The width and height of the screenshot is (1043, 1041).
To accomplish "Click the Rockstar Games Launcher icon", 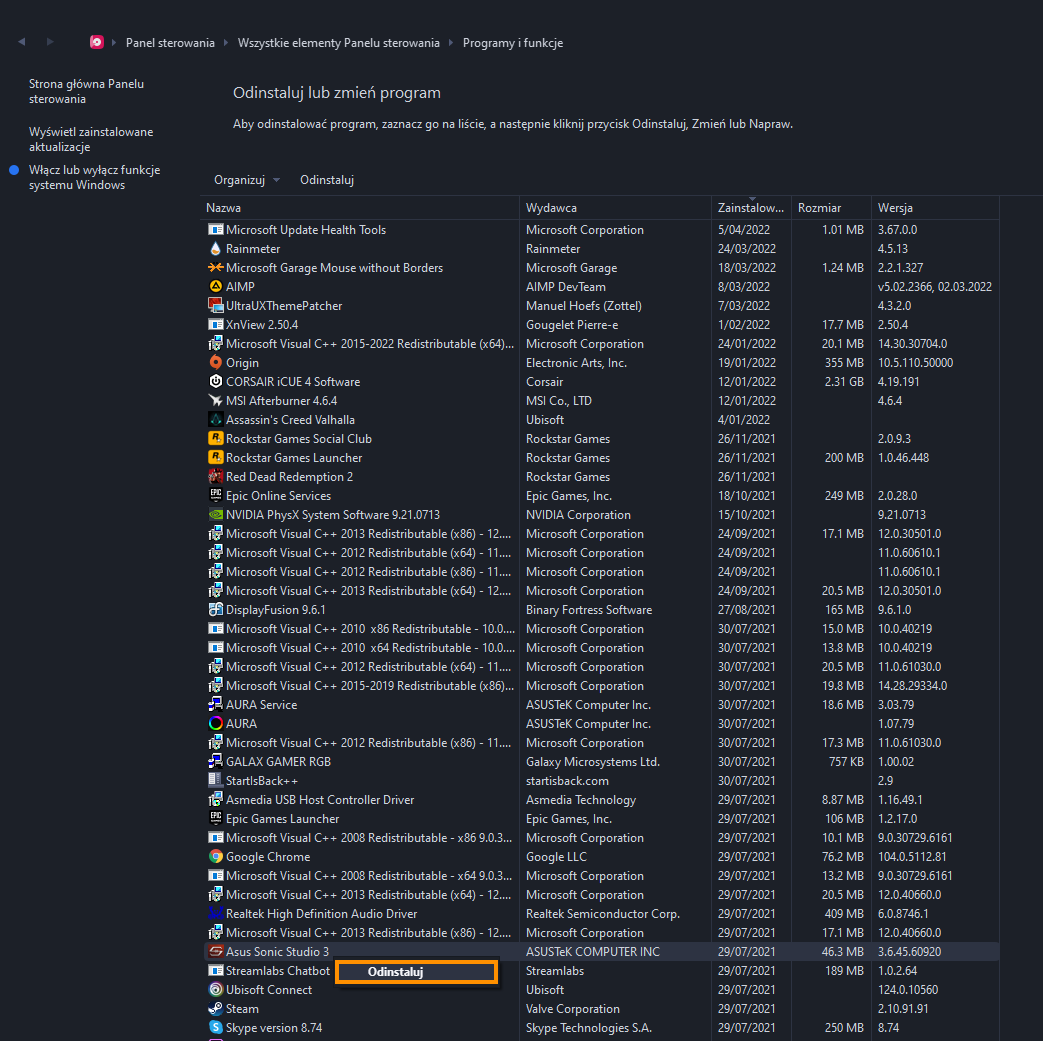I will 215,458.
